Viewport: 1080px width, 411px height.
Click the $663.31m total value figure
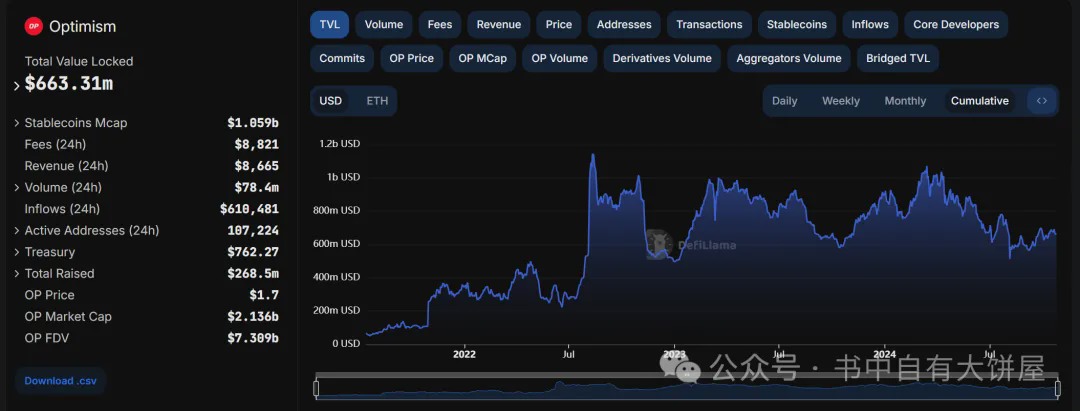69,83
